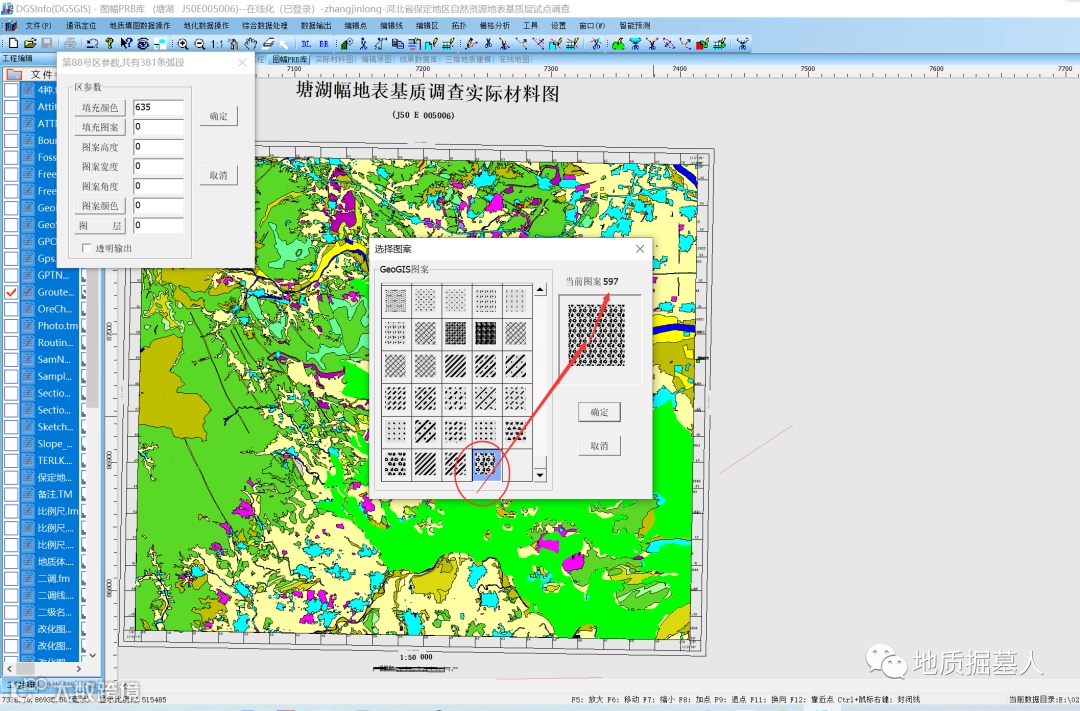Click the layer tree scroll-left arrow
1080x711 pixels.
(x=10, y=668)
